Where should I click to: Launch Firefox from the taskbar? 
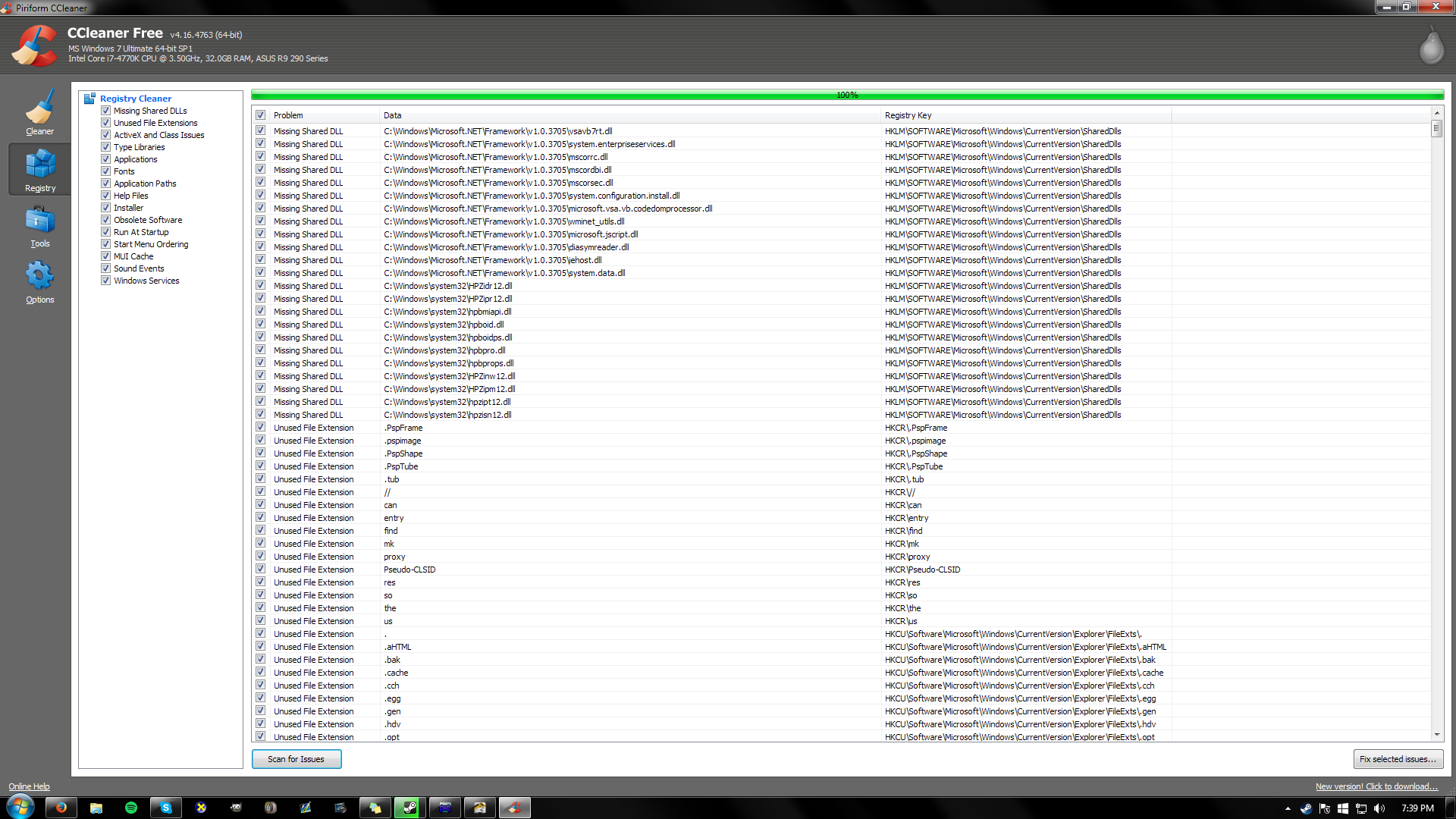tap(61, 808)
